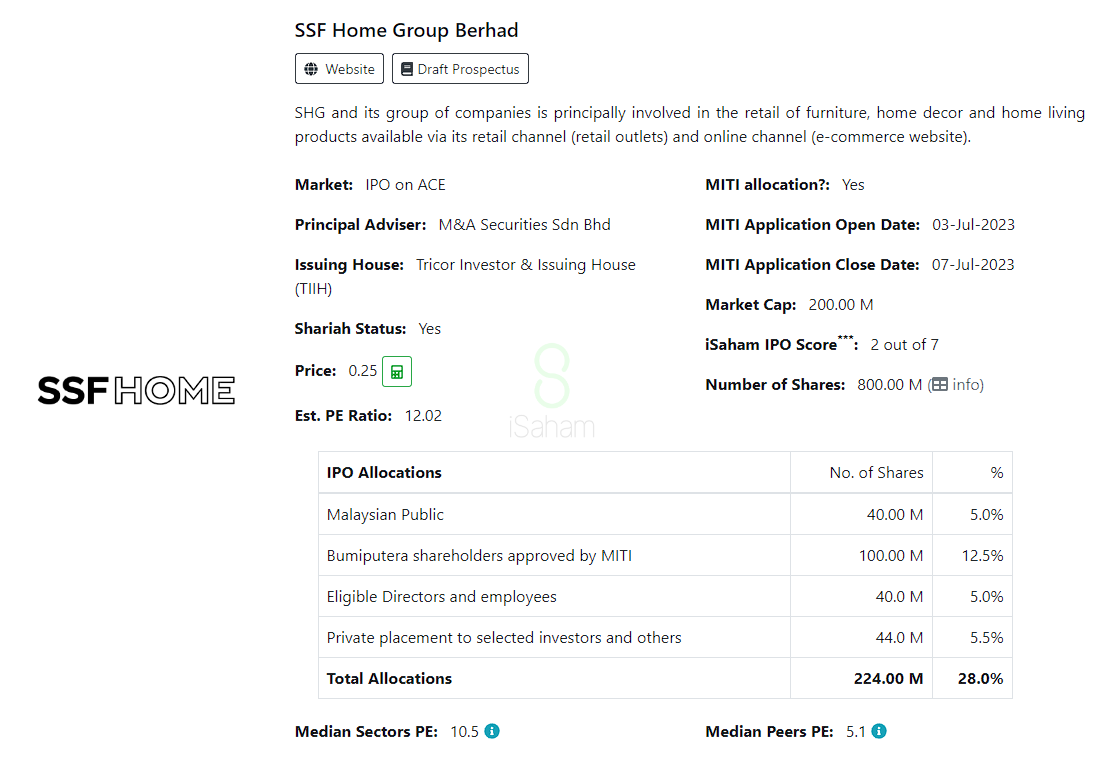Click the SSF HOME company logo

pyautogui.click(x=136, y=390)
